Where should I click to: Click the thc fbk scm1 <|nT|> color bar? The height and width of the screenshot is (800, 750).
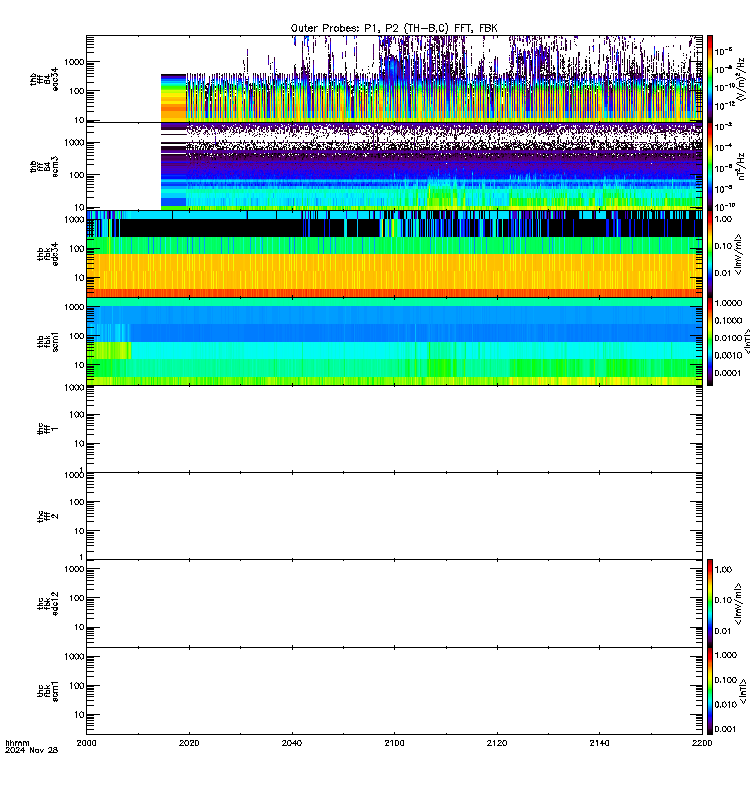[x=709, y=691]
